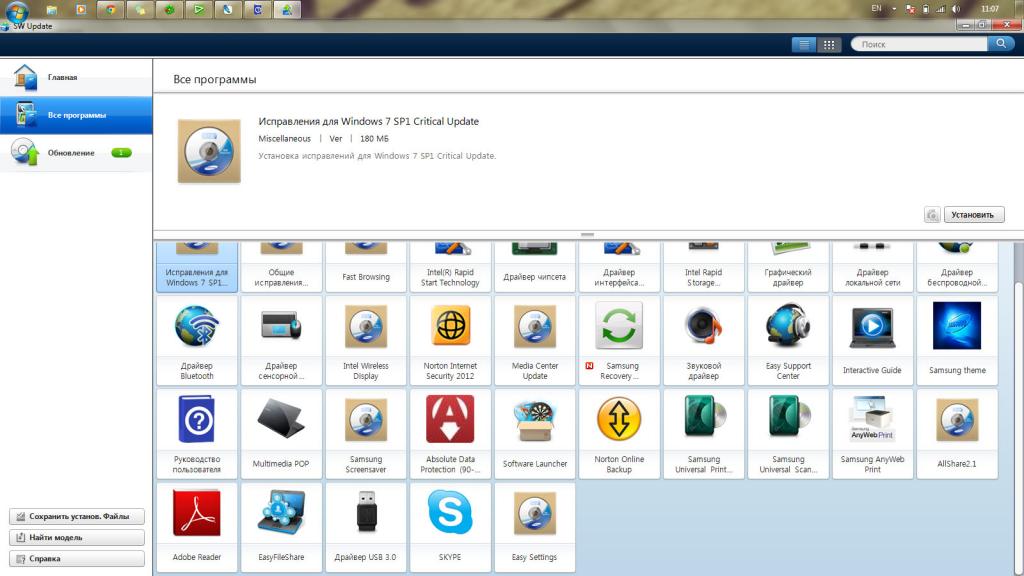The width and height of the screenshot is (1024, 576).
Task: Click the Установить button
Action: (974, 215)
